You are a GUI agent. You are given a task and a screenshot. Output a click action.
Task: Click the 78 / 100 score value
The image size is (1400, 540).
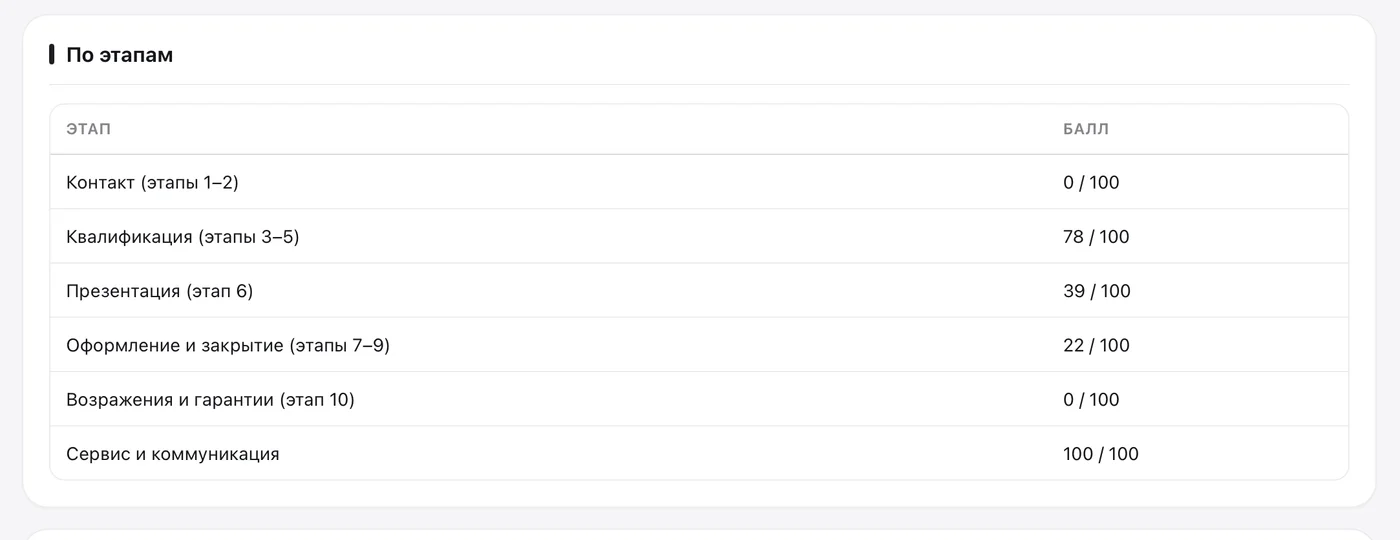point(1096,237)
